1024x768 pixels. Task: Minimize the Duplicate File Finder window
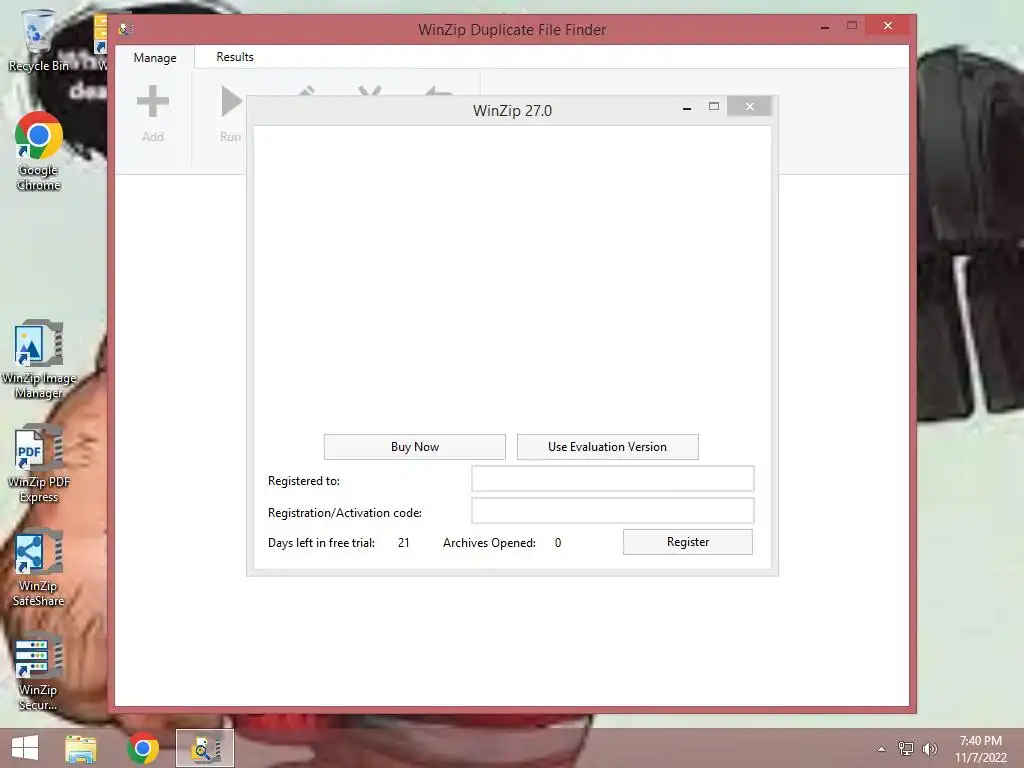825,27
